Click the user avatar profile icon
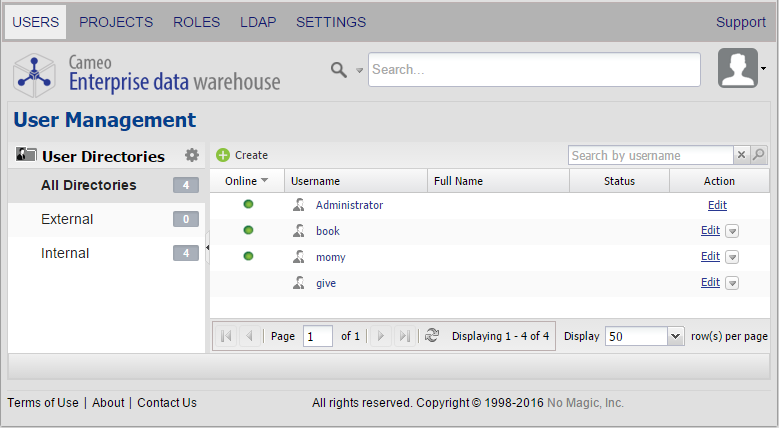Viewport: 779px width, 428px height. tap(738, 68)
